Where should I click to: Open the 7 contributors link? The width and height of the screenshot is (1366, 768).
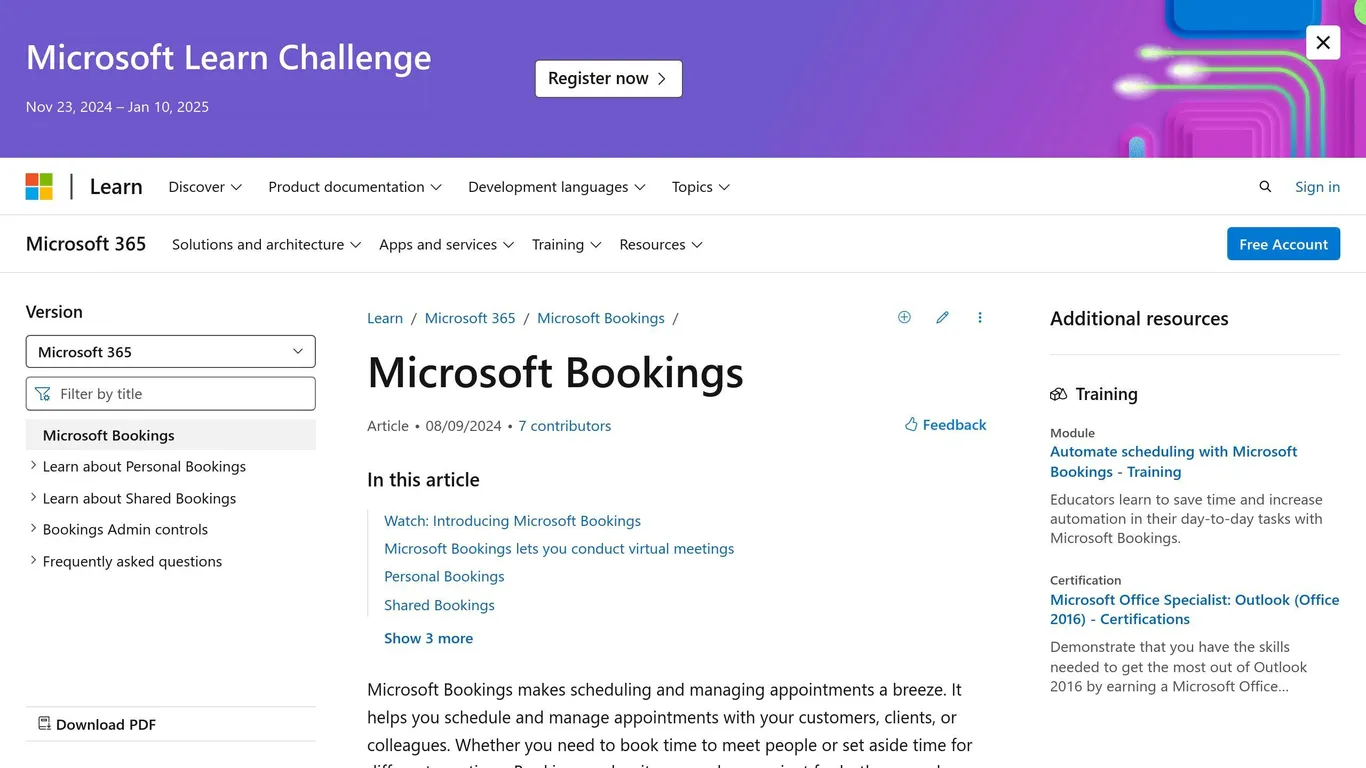pos(564,425)
